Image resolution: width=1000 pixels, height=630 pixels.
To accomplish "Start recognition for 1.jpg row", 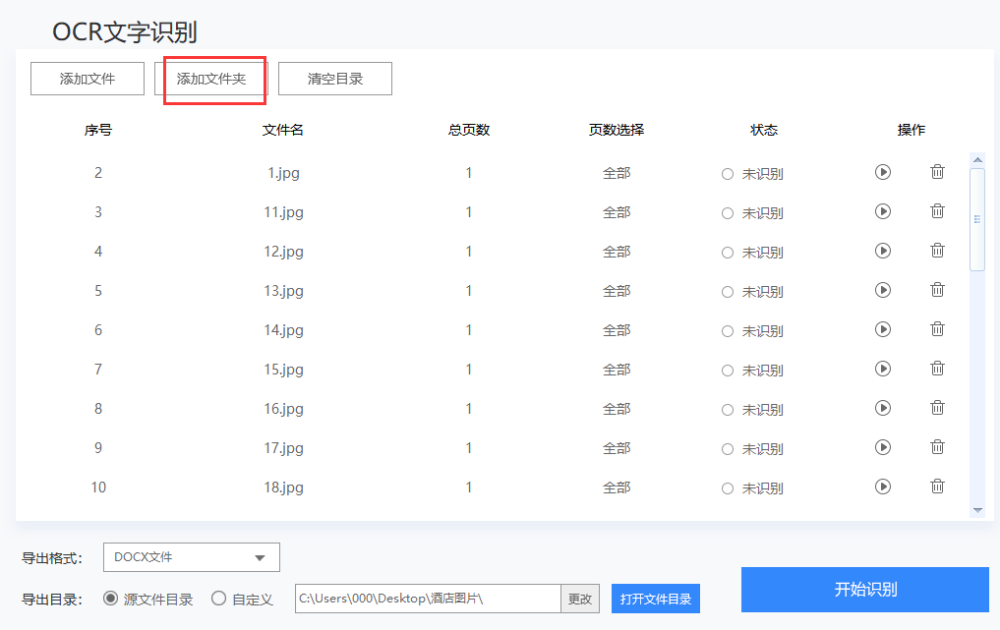I will (x=883, y=172).
